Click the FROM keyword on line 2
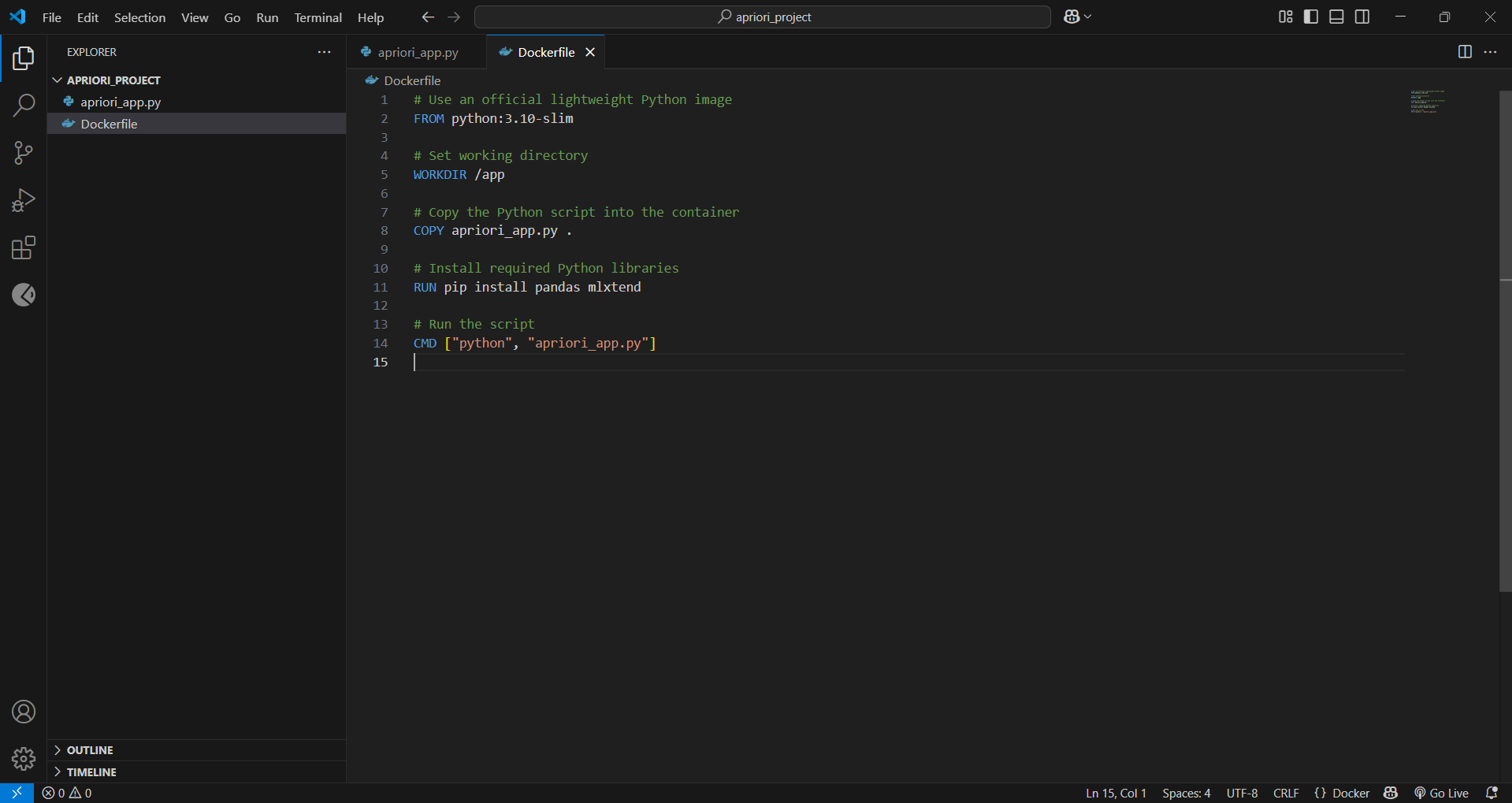This screenshot has height=803, width=1512. [429, 118]
